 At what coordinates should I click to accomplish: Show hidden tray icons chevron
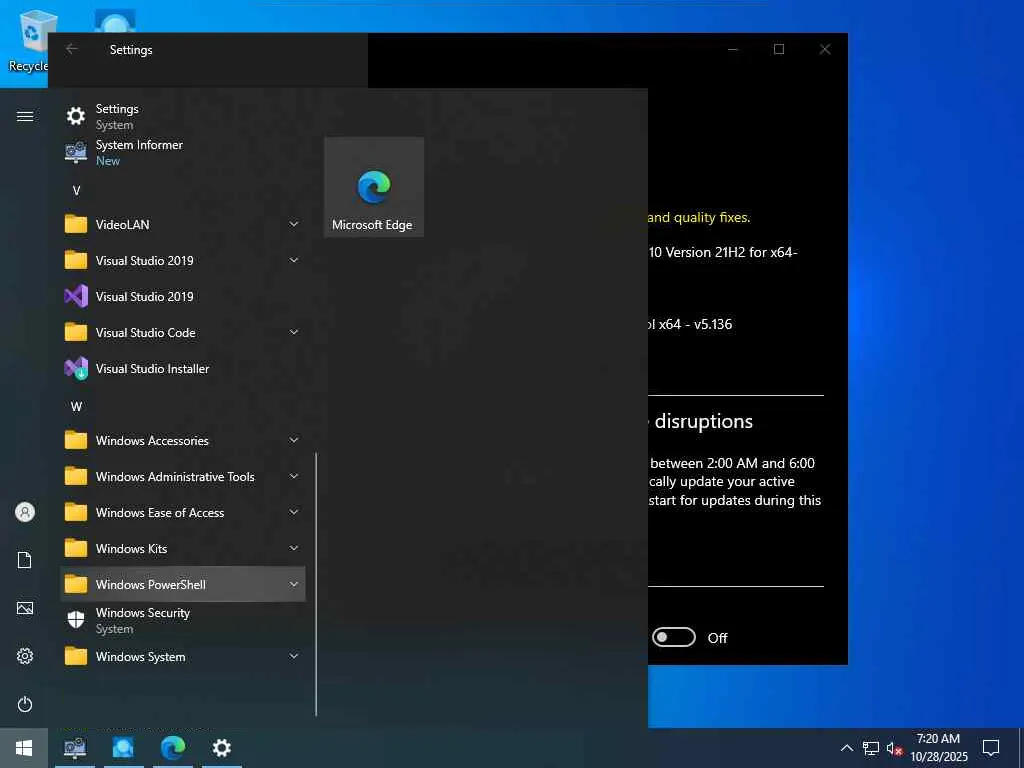tap(846, 748)
